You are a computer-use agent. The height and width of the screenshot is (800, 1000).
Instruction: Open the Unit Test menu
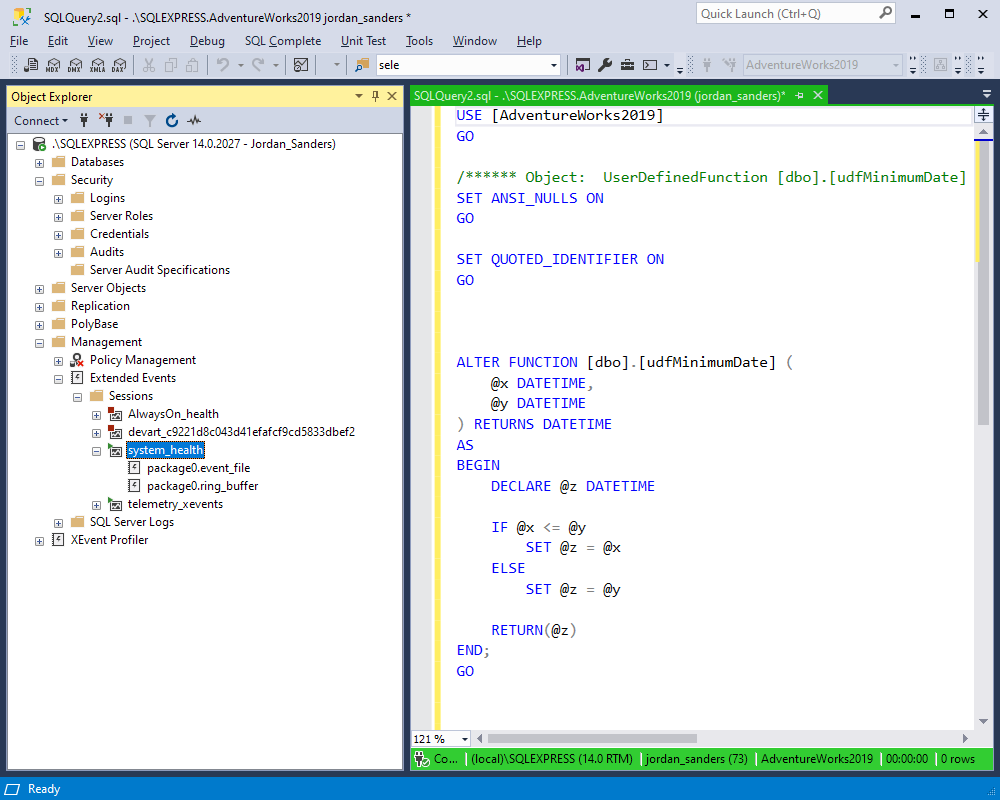click(363, 41)
